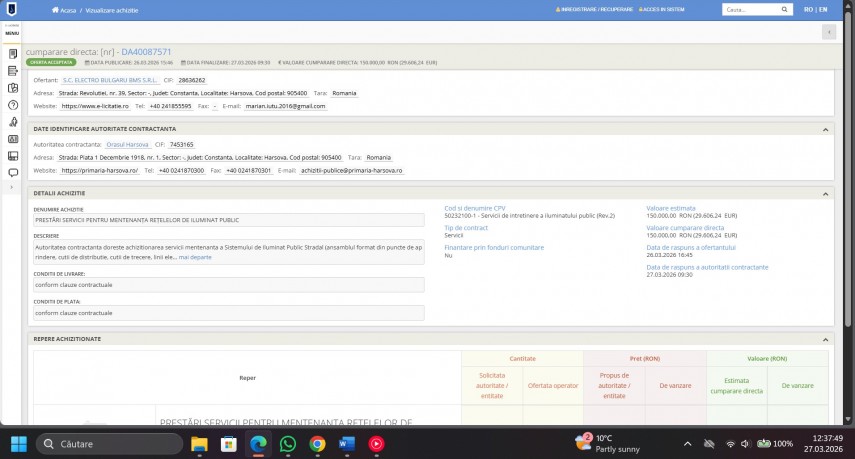Click the Acasa home icon

pos(55,9)
